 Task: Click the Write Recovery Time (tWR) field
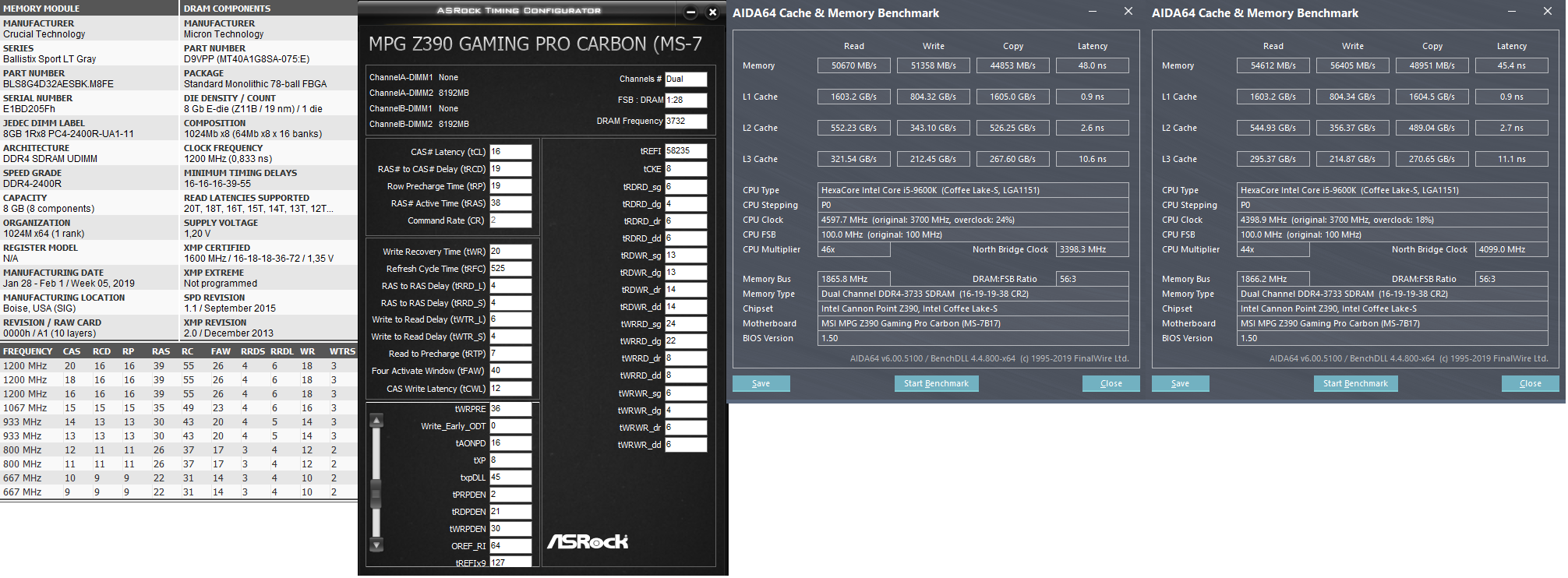pos(510,252)
